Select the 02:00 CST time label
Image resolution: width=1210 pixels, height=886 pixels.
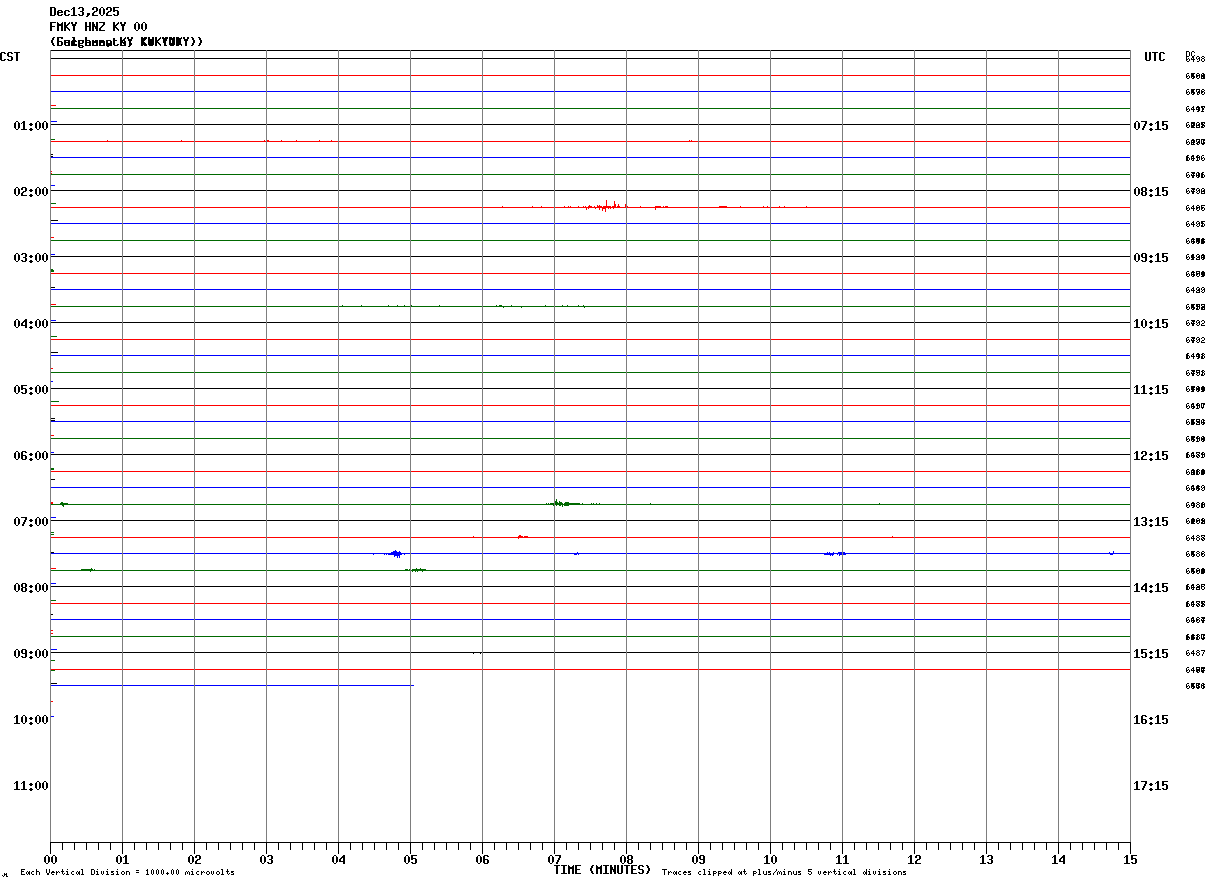pyautogui.click(x=31, y=191)
